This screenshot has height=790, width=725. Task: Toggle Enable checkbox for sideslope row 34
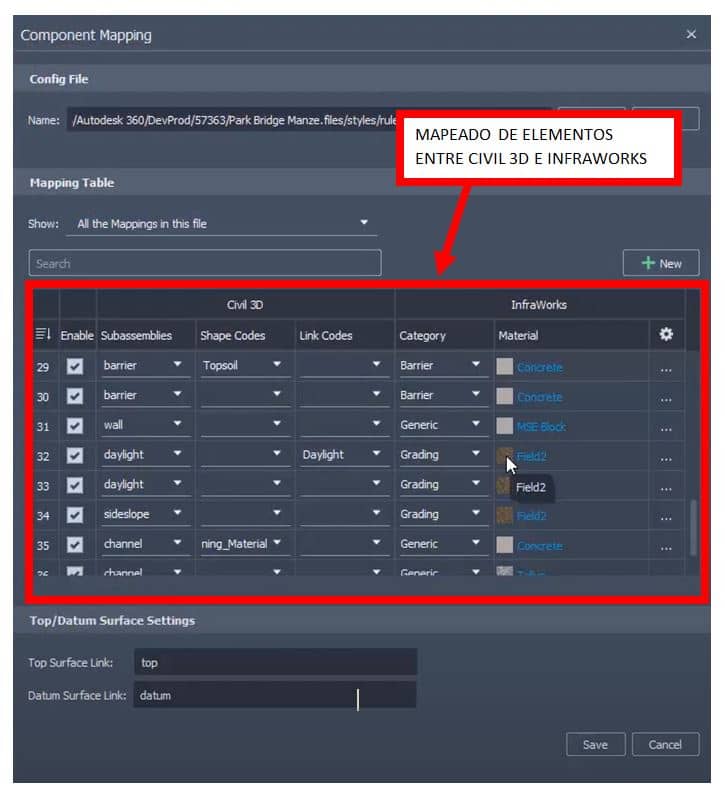pos(75,515)
